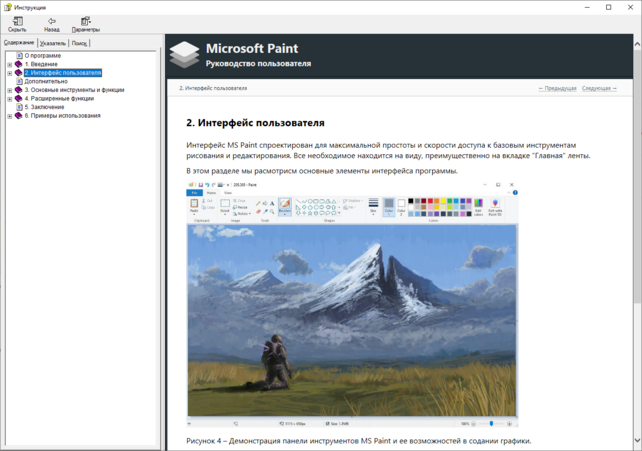Select the Дополнительно topic in the tree
642x451 pixels.
tap(46, 81)
